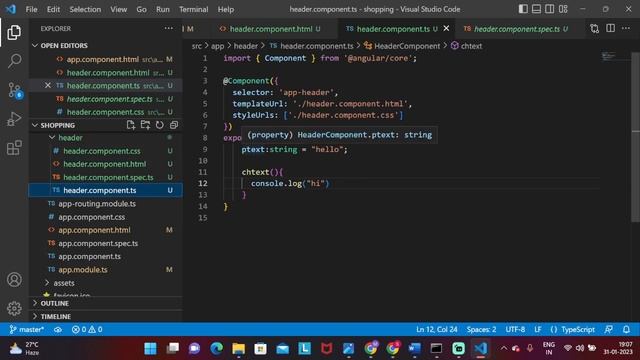This screenshot has width=640, height=360.
Task: Change indentation via Spaces: 2
Action: click(x=481, y=329)
